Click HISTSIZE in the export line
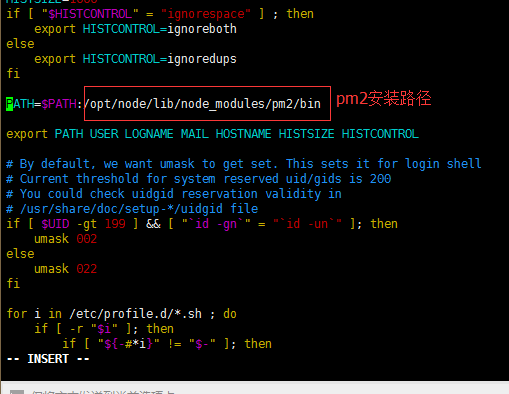Screen dimensions: 509x394 coord(306,134)
